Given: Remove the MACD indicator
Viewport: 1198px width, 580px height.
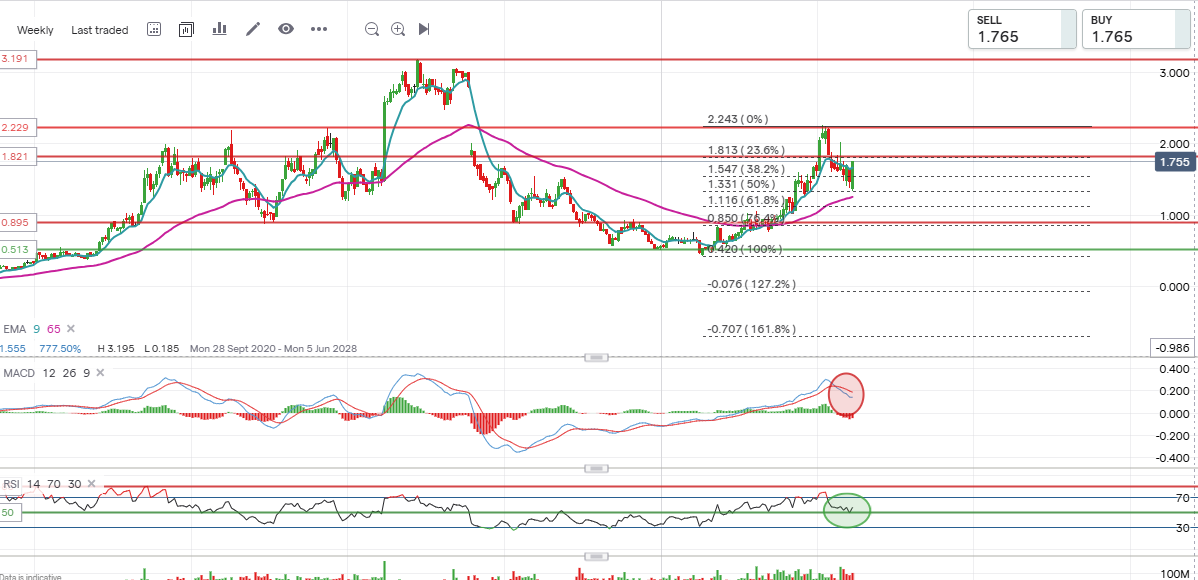Looking at the screenshot, I should (101, 373).
